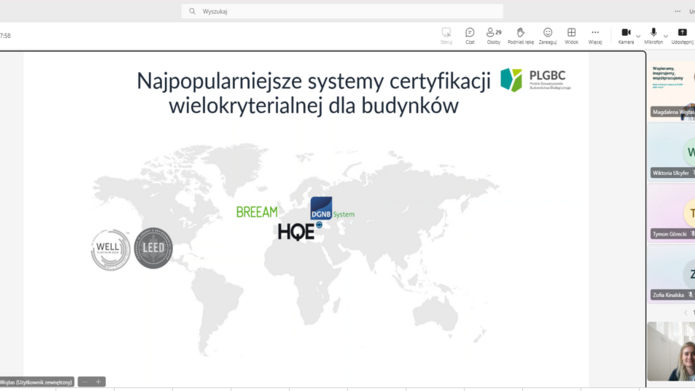Show the Osoby participants list
Screen dimensions: 695x391
(x=493, y=36)
